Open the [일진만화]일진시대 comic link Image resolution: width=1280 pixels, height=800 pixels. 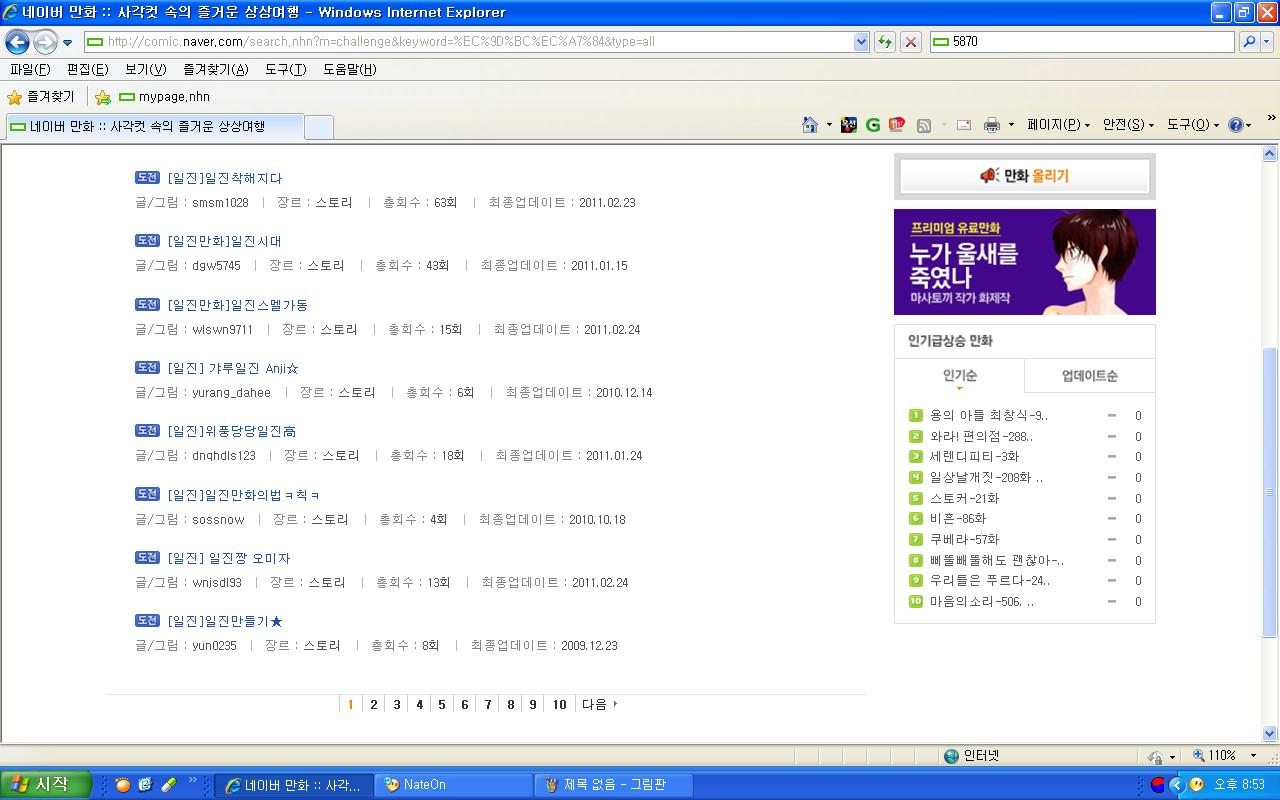point(224,241)
